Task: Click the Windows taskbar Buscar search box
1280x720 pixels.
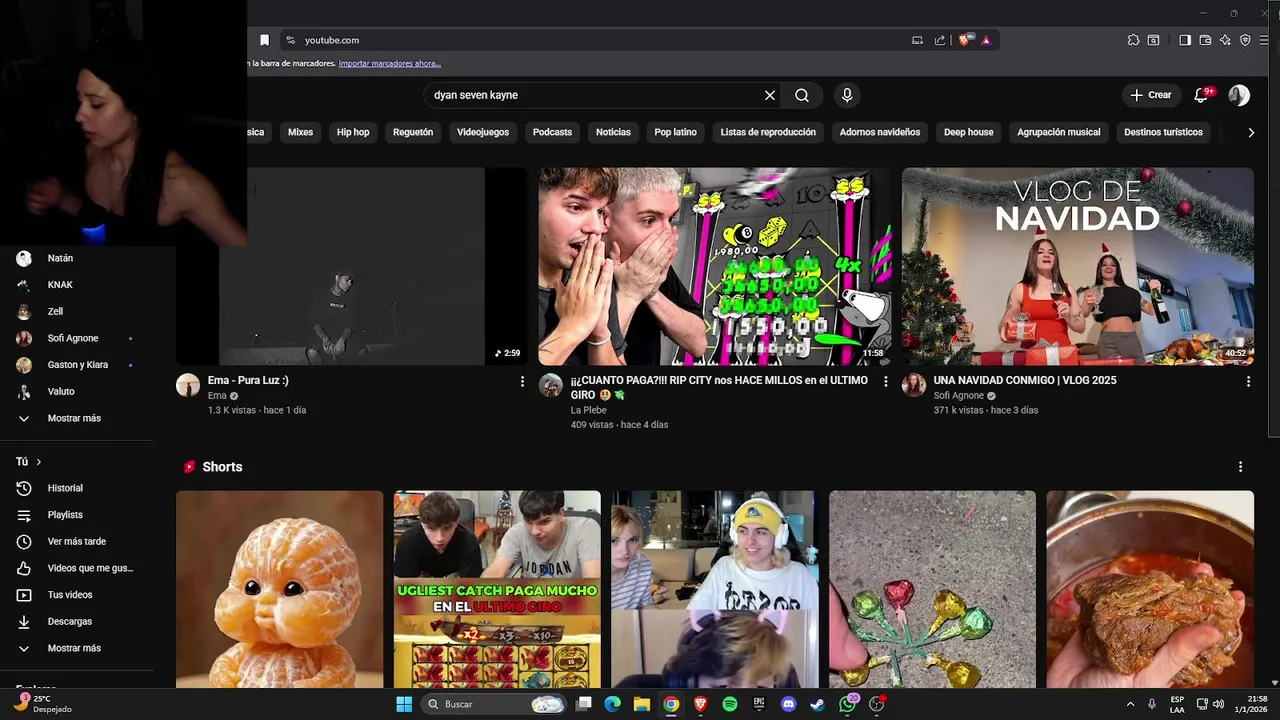Action: click(495, 704)
